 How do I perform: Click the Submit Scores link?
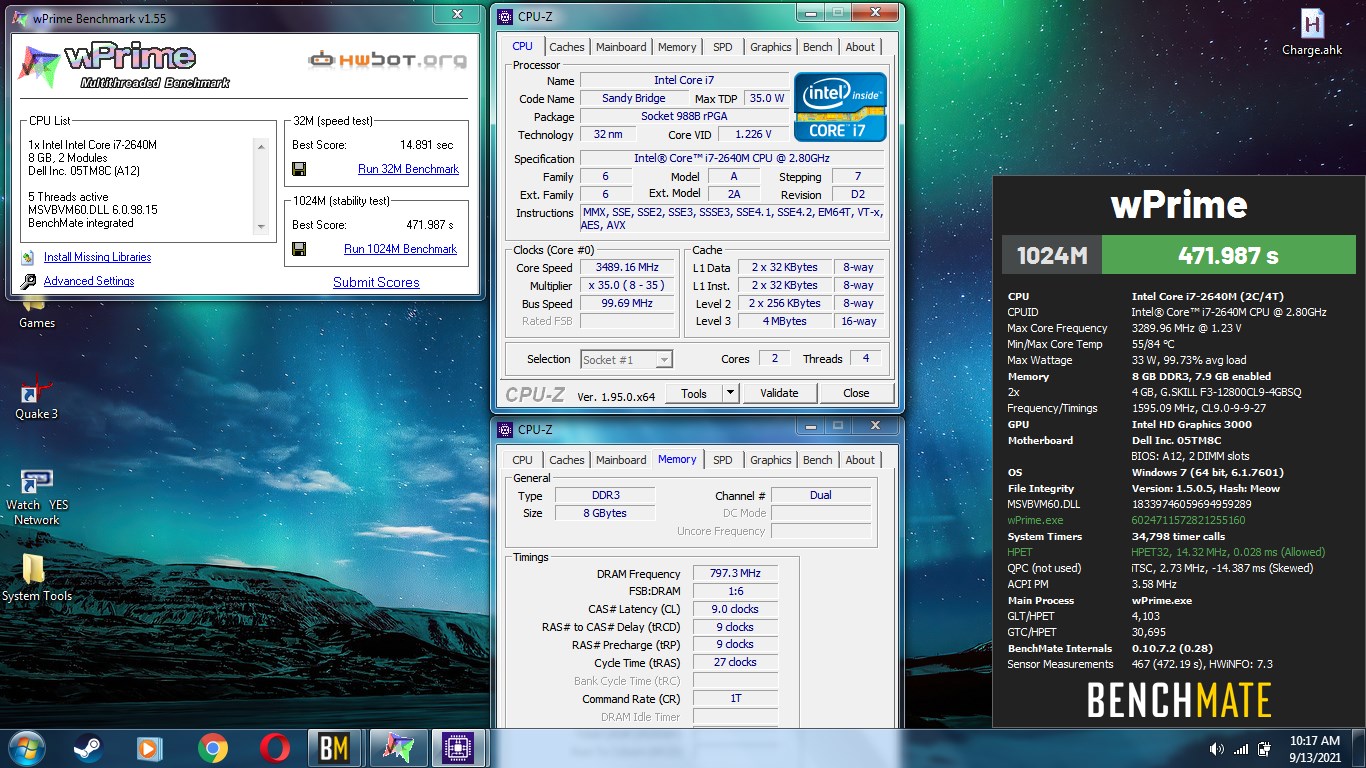click(376, 282)
